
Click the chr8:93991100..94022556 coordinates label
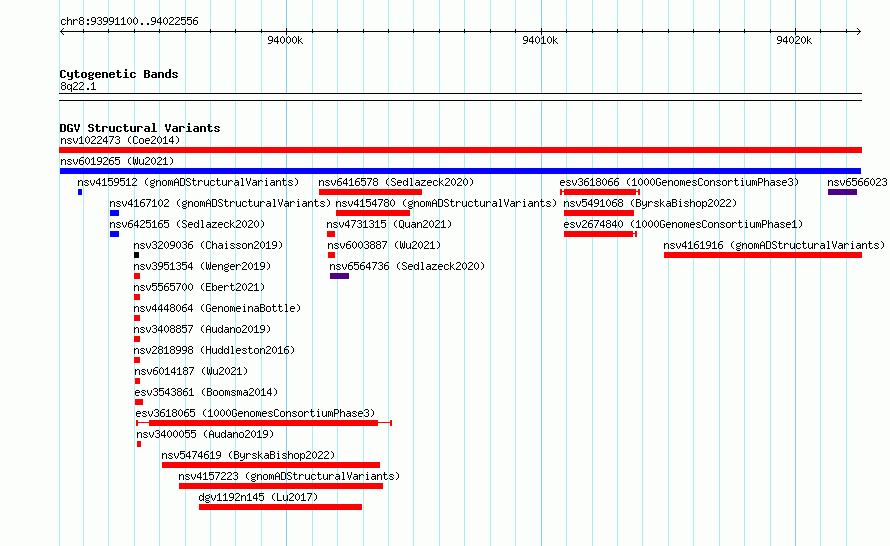[x=129, y=22]
